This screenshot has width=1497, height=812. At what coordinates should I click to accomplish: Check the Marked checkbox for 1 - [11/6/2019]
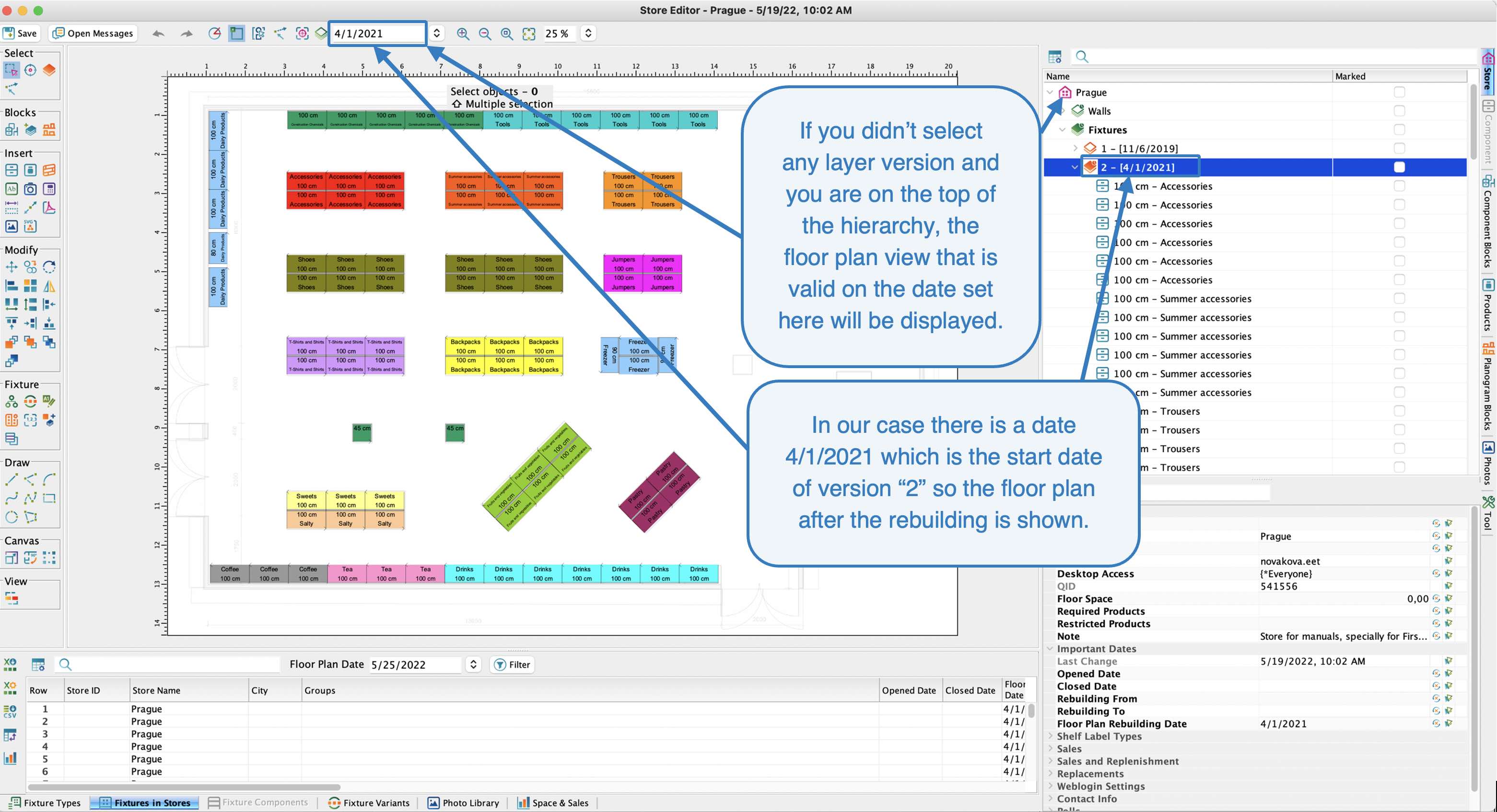1399,148
